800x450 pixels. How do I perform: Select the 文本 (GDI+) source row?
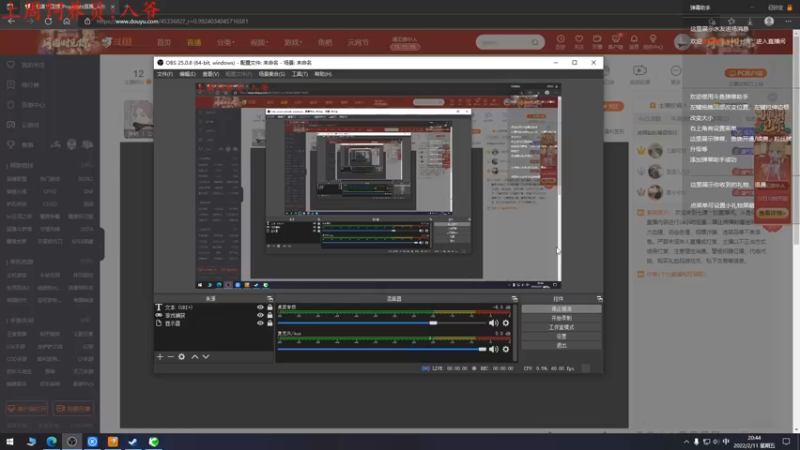pos(214,307)
